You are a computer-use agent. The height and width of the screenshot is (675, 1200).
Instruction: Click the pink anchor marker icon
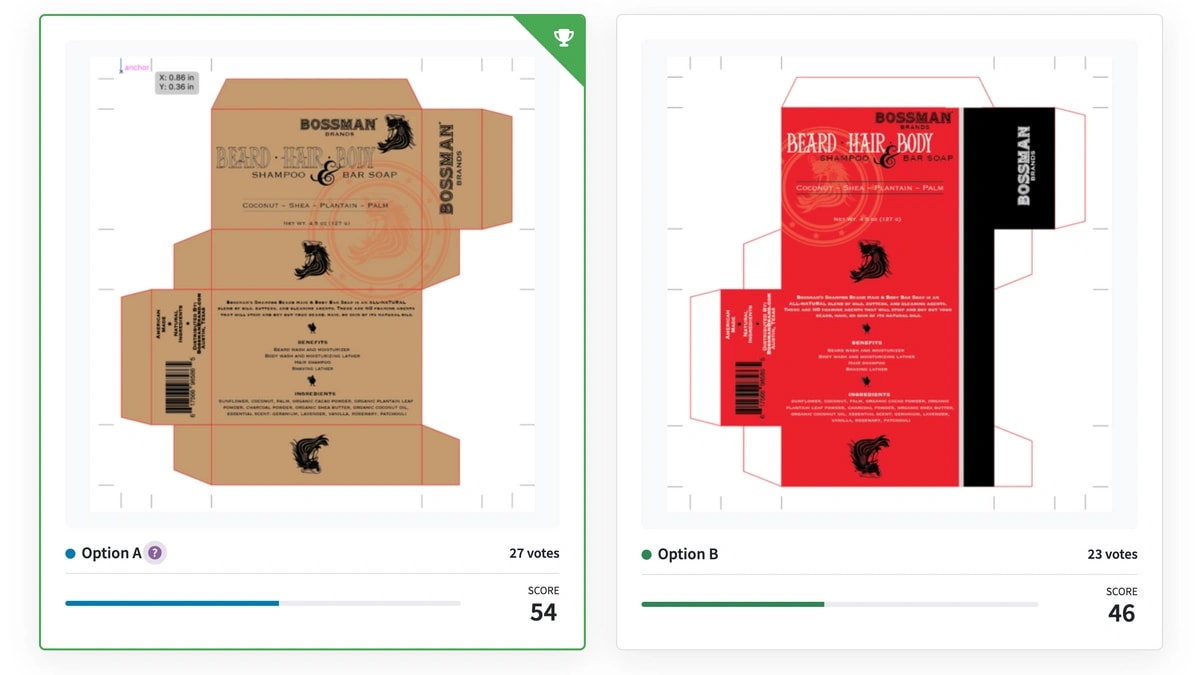122,67
